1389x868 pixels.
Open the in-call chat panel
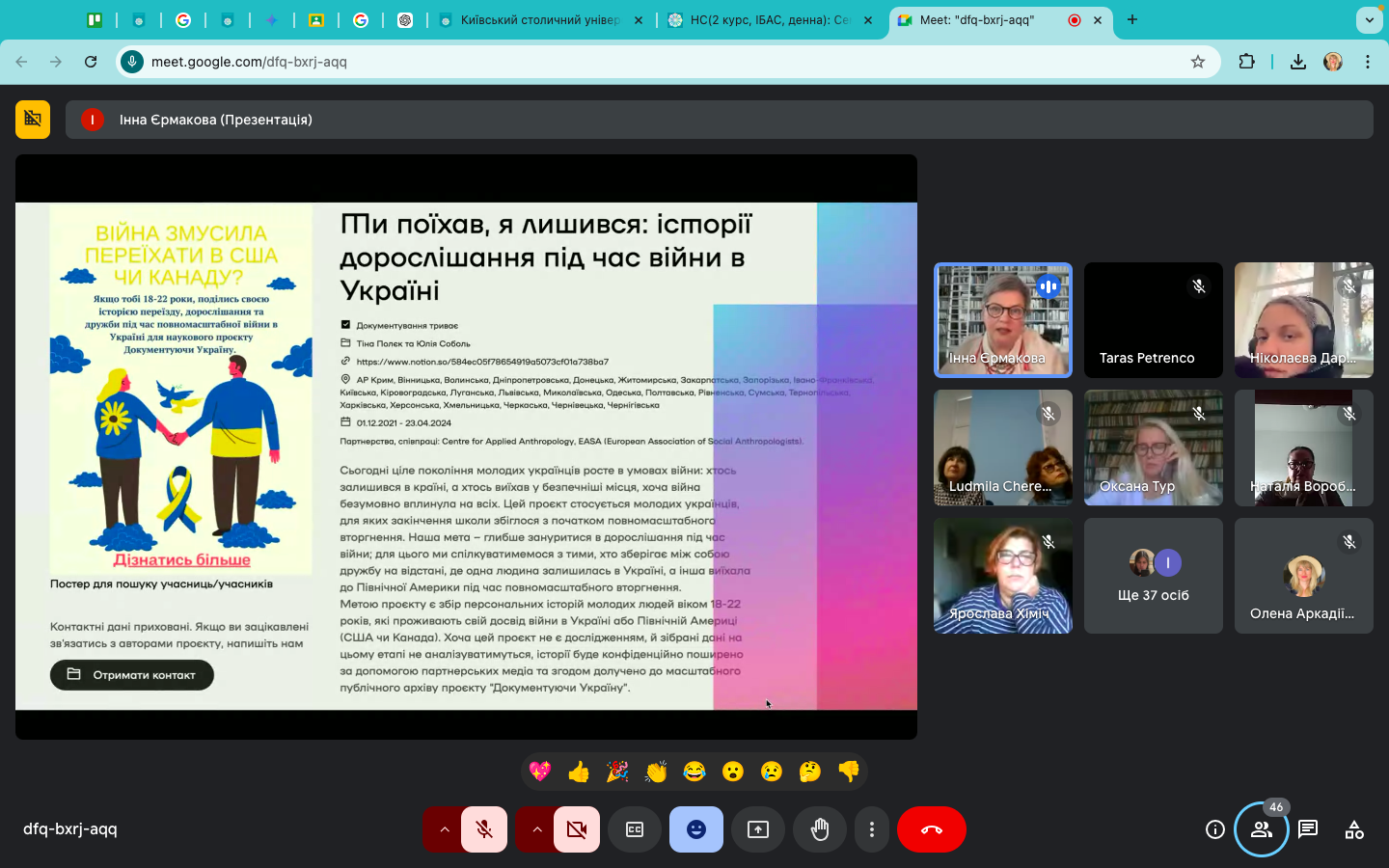click(x=1308, y=829)
